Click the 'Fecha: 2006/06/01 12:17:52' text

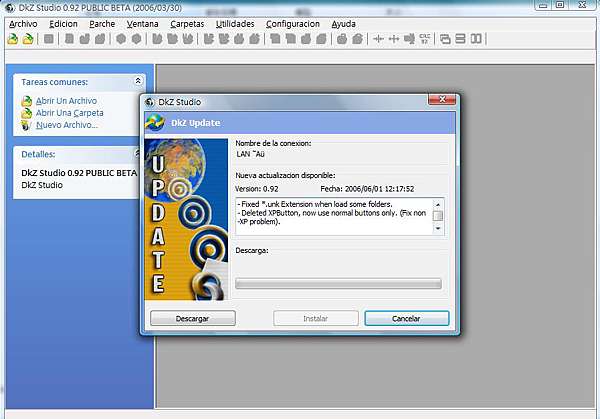pos(367,189)
